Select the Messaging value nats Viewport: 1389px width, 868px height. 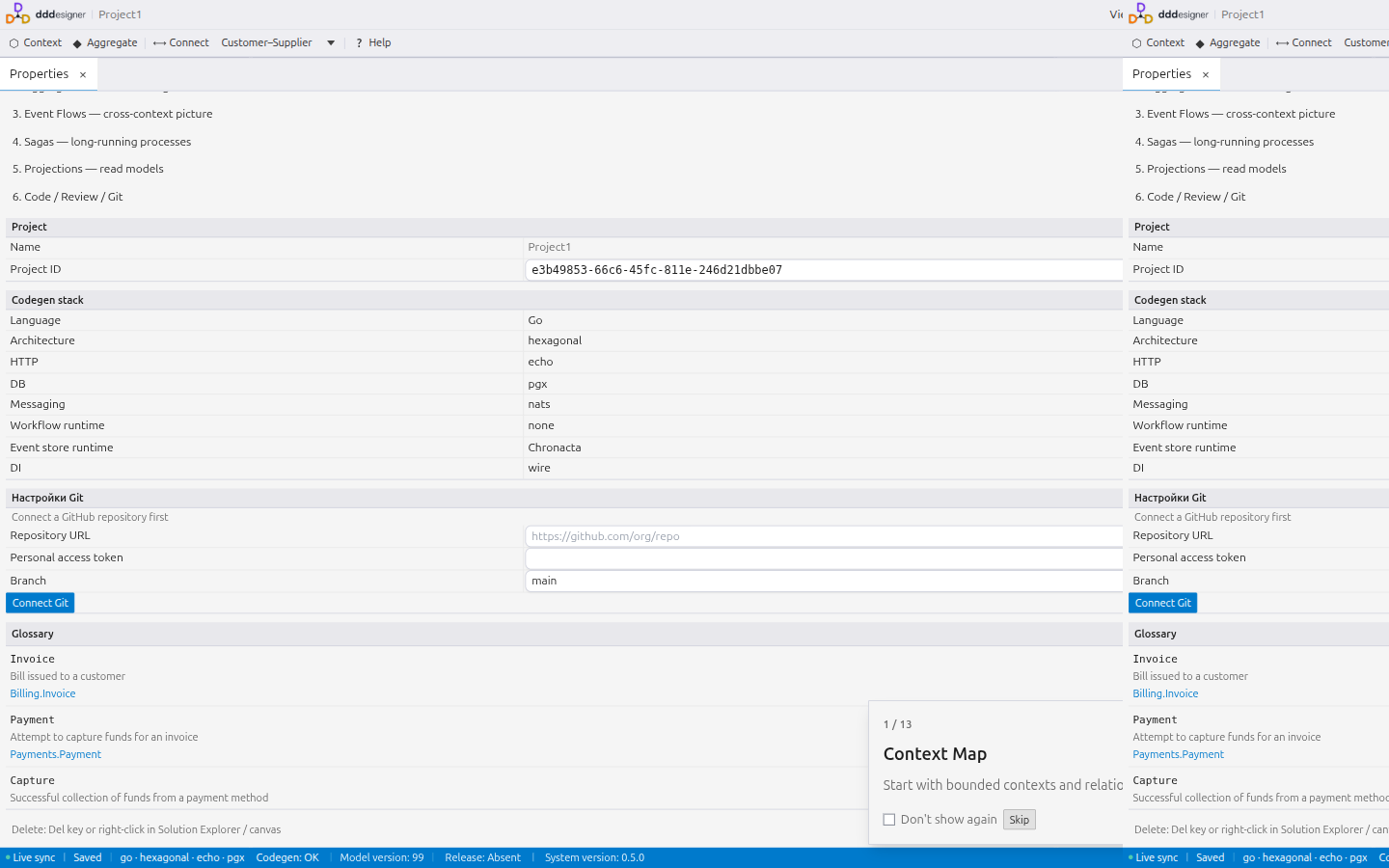[x=539, y=404]
